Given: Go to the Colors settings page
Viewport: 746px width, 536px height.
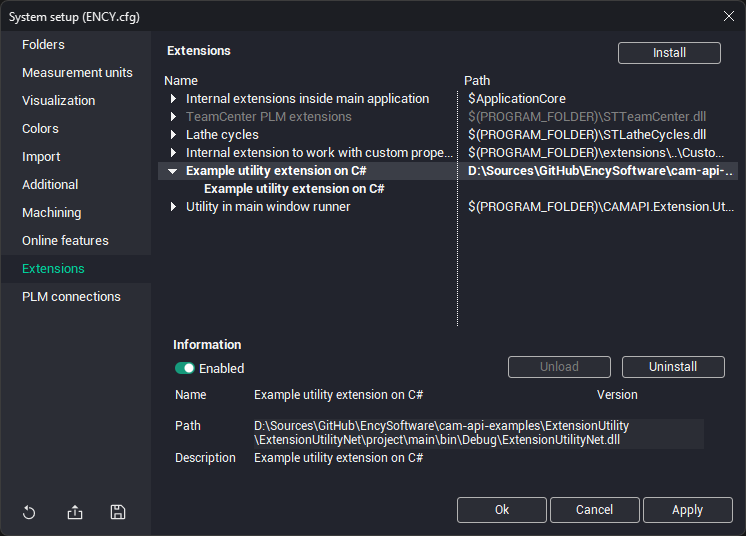Looking at the screenshot, I should pos(41,129).
